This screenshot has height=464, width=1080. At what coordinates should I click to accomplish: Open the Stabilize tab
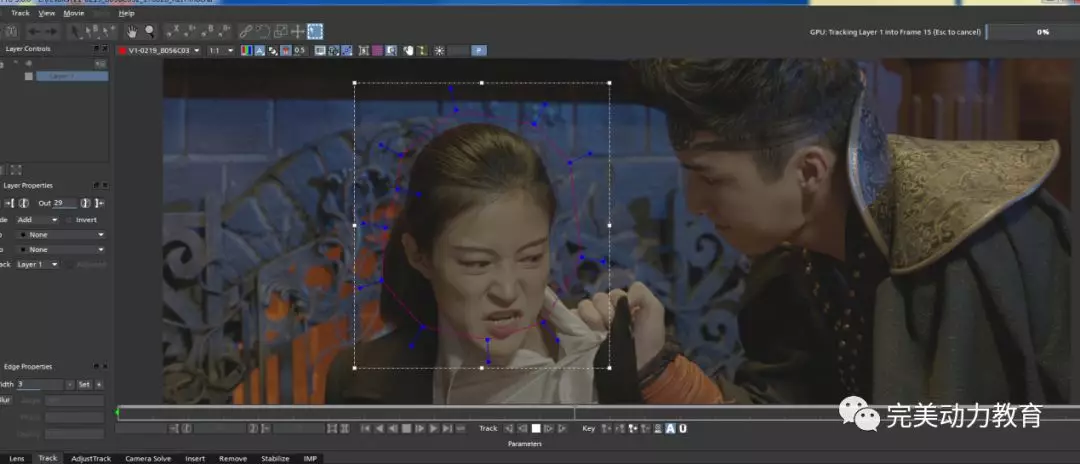tap(274, 458)
